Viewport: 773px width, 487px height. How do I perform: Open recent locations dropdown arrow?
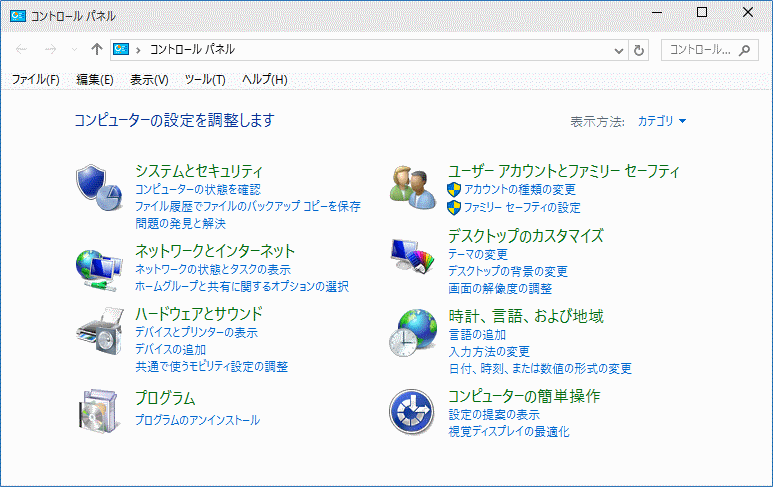coord(74,49)
